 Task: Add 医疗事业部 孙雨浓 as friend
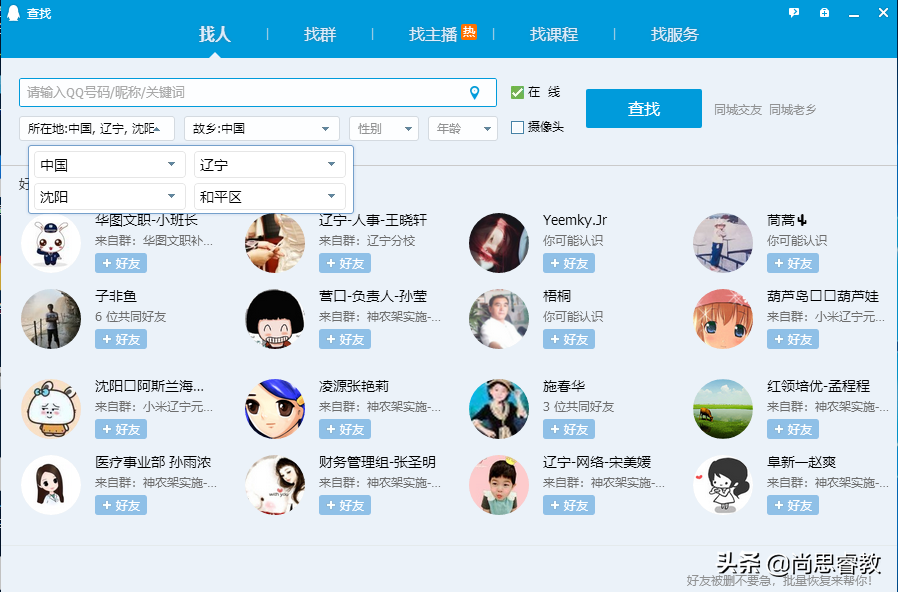pos(121,506)
